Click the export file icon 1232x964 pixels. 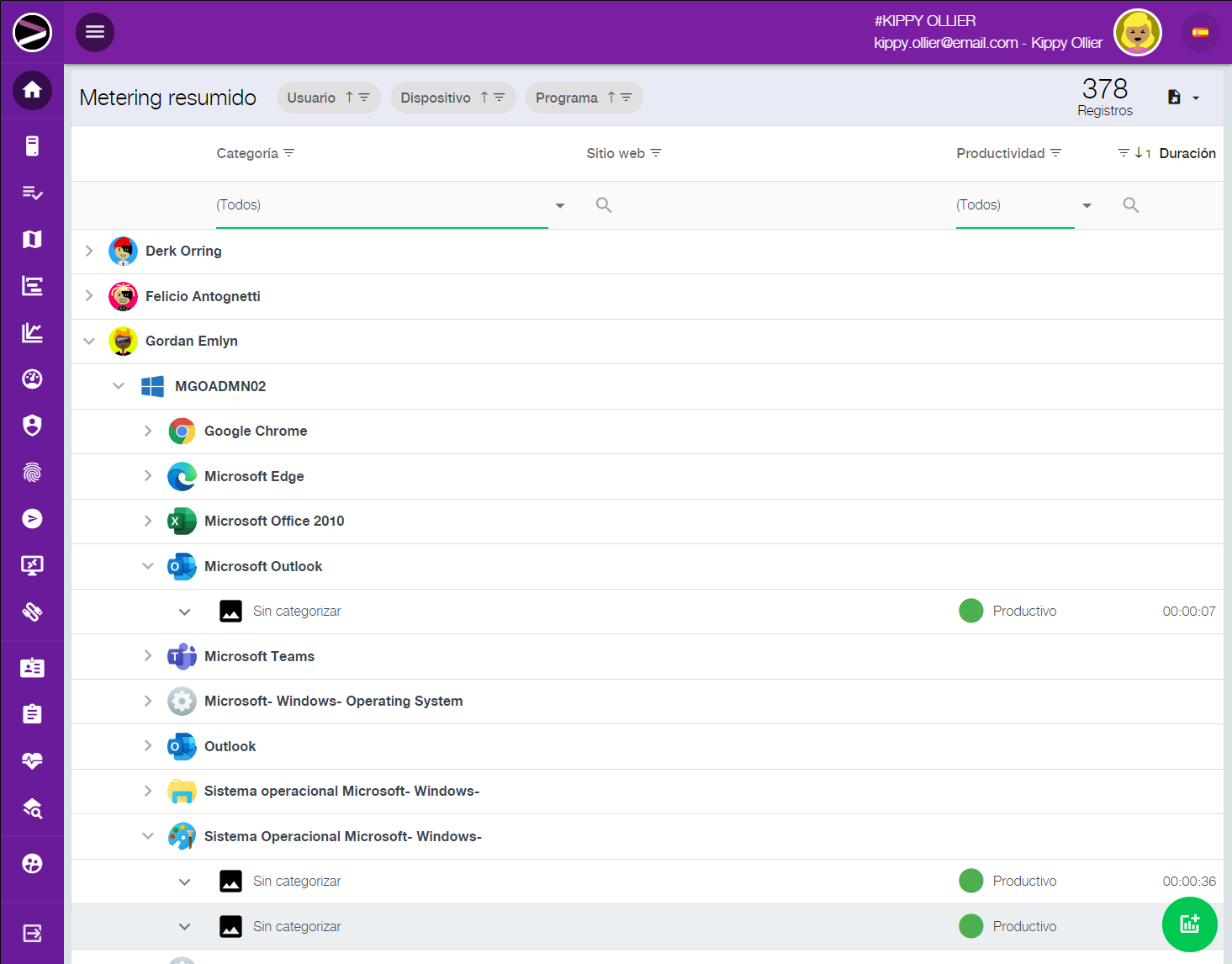[1175, 98]
